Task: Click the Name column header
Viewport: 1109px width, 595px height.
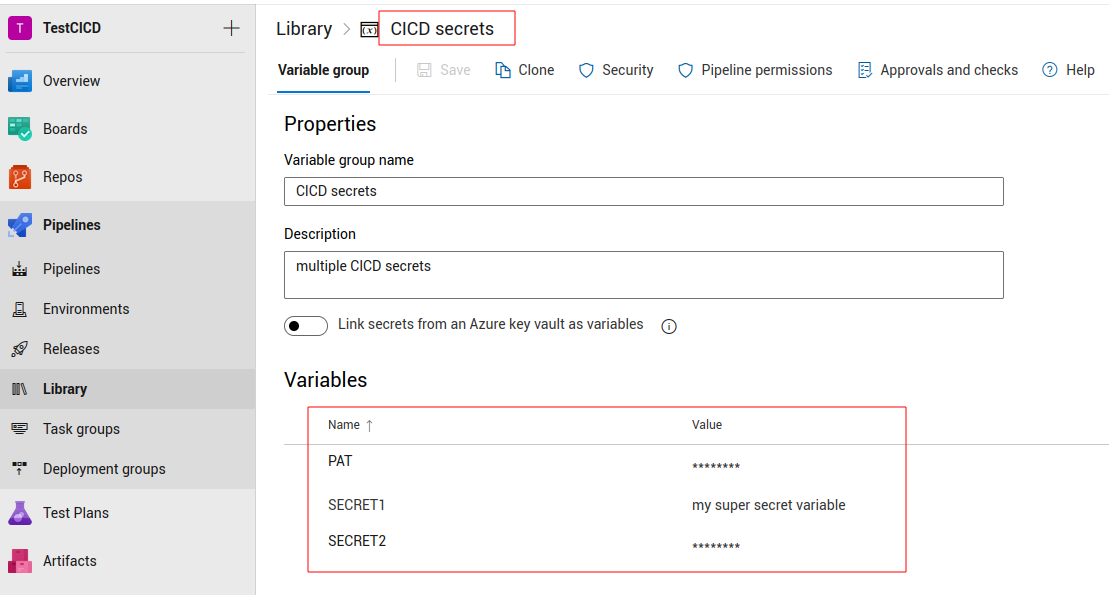Action: pos(344,425)
